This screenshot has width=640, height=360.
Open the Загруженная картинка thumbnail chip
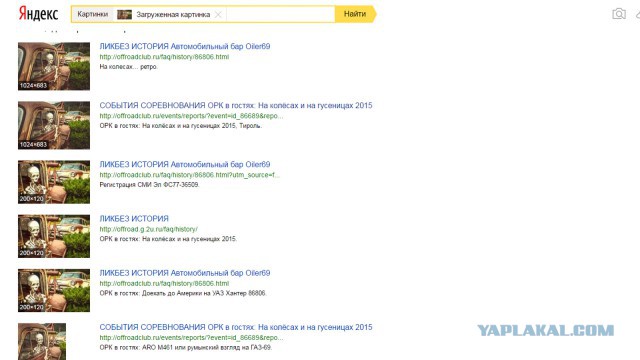point(124,15)
